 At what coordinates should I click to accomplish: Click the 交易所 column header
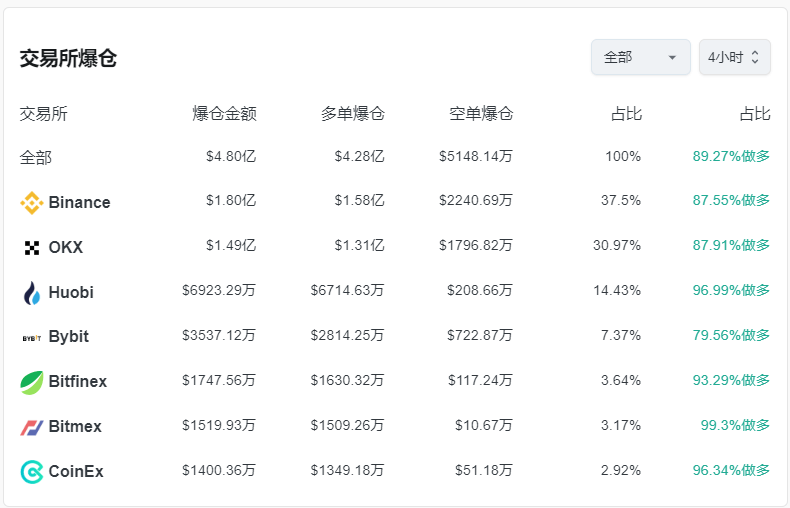[44, 114]
